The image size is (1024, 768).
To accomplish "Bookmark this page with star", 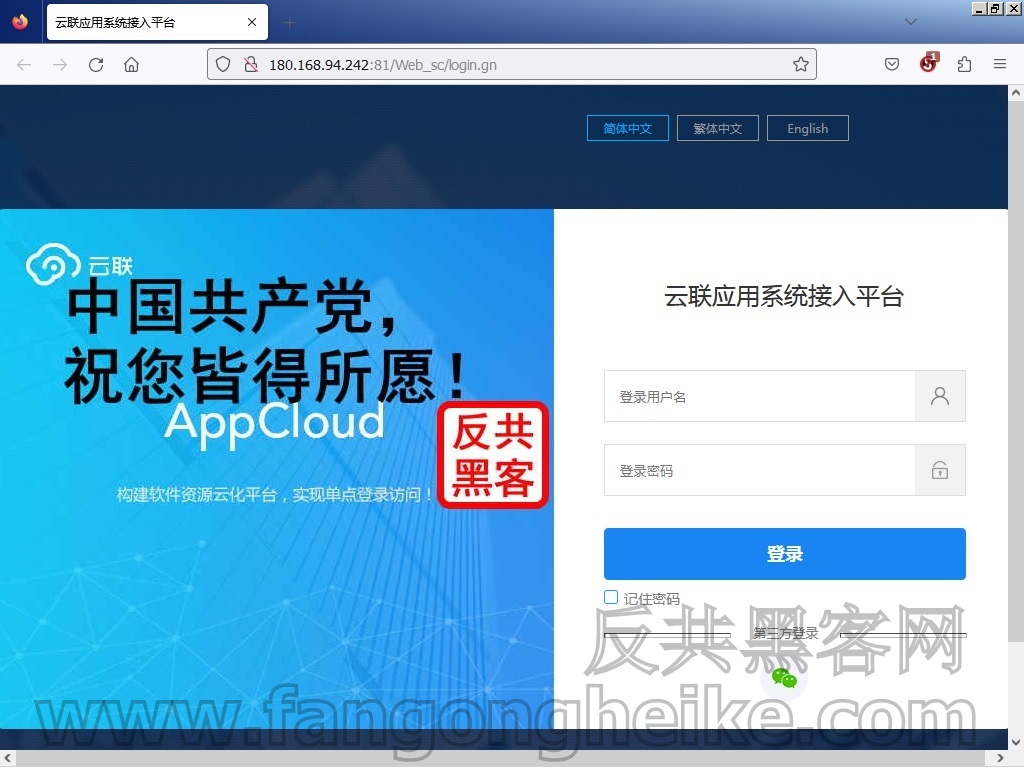I will click(x=801, y=65).
